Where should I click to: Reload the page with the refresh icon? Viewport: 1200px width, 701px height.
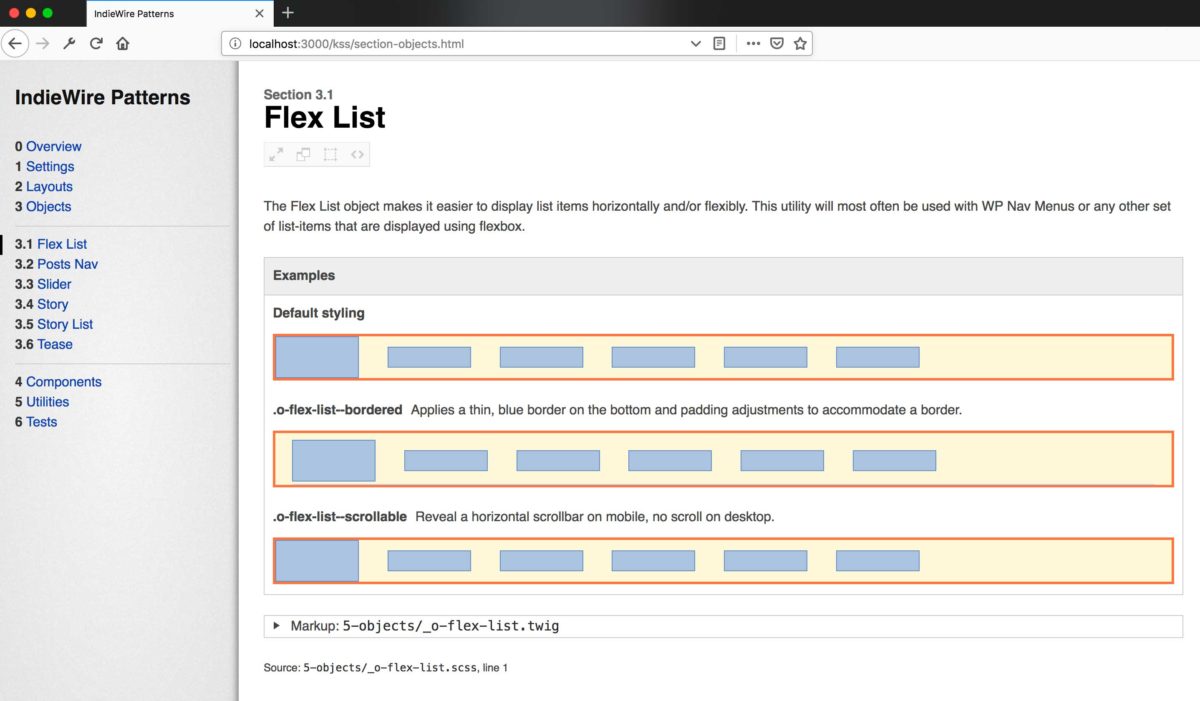pyautogui.click(x=96, y=44)
